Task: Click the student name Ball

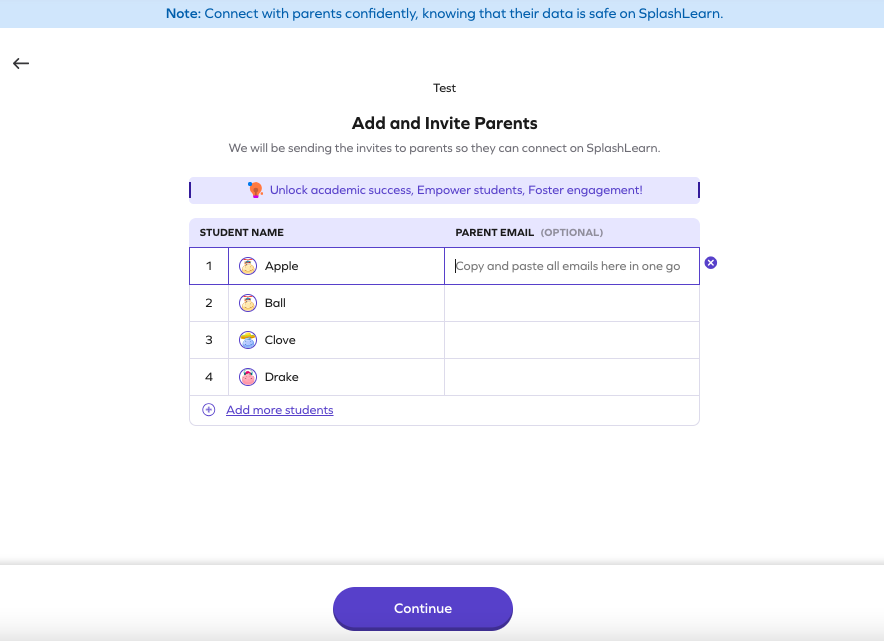Action: (x=277, y=303)
